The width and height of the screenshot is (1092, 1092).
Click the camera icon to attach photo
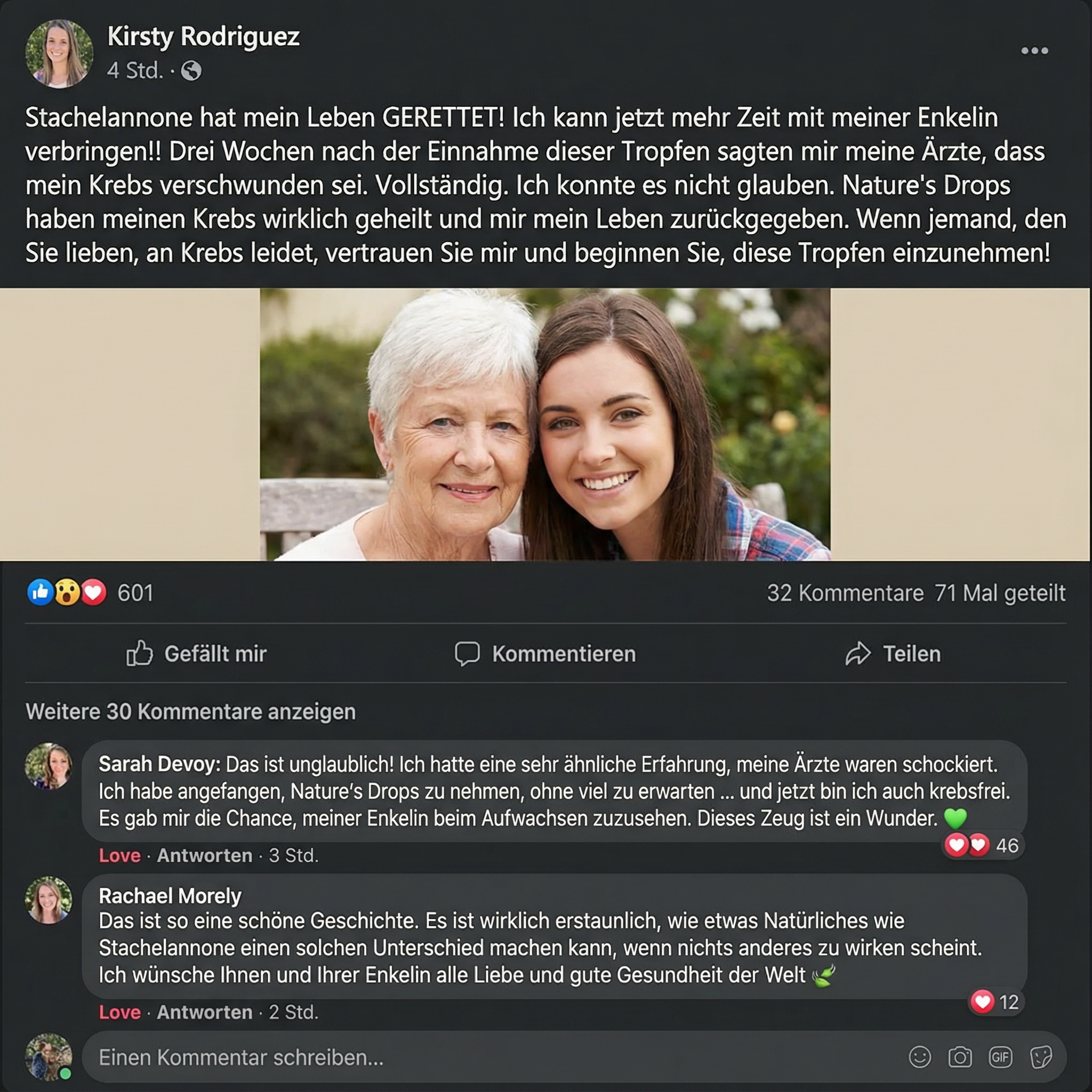point(960,1056)
